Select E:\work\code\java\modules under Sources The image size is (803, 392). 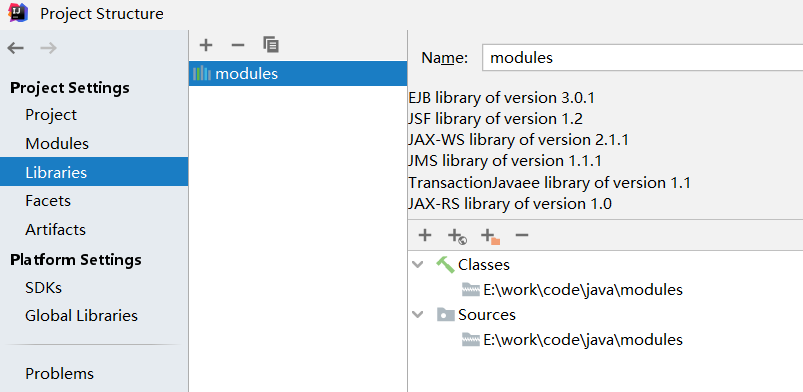583,339
